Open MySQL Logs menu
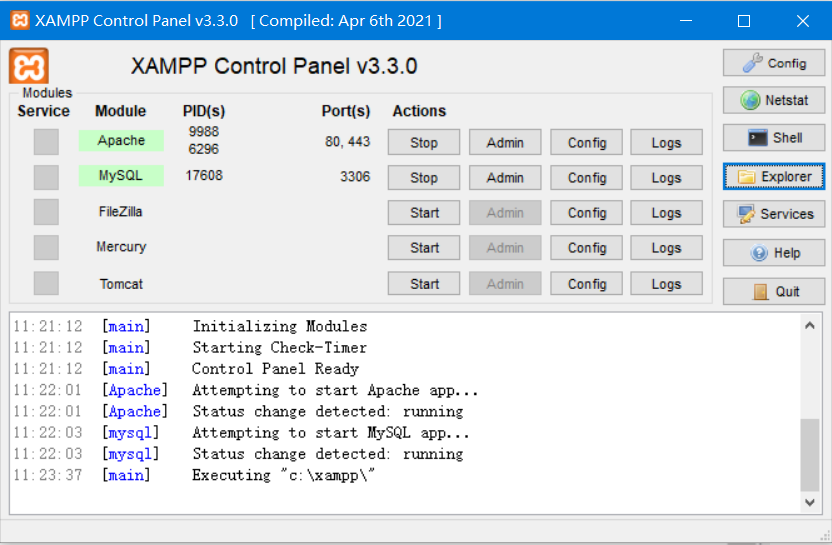Image resolution: width=832 pixels, height=545 pixels. click(666, 177)
